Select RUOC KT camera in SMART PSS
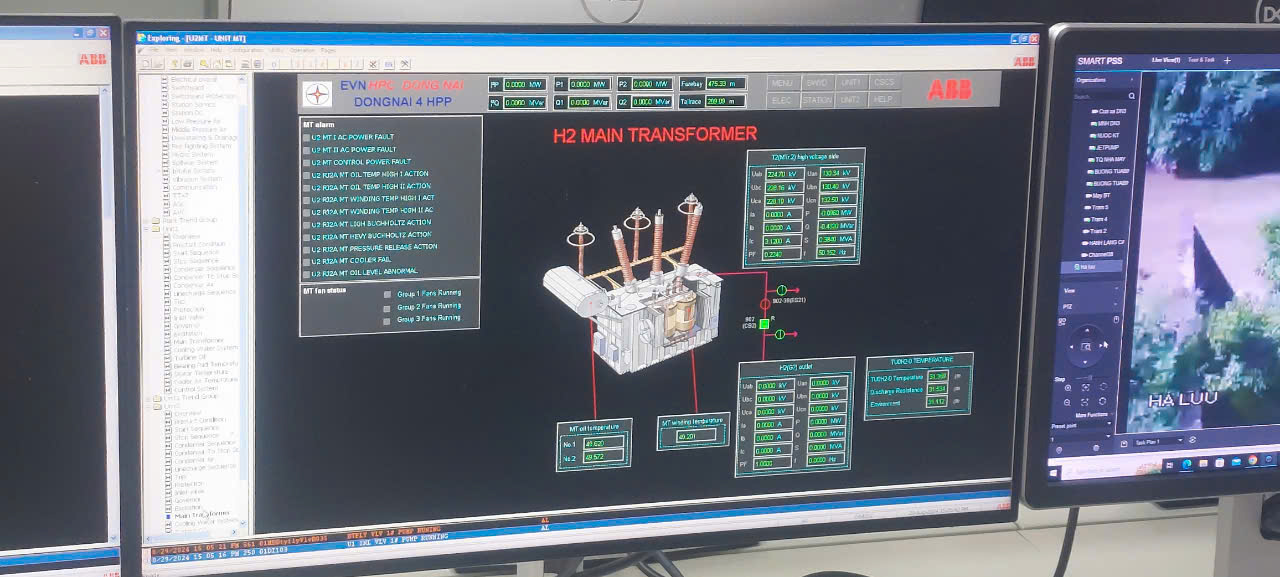The image size is (1280, 577). (x=1108, y=134)
